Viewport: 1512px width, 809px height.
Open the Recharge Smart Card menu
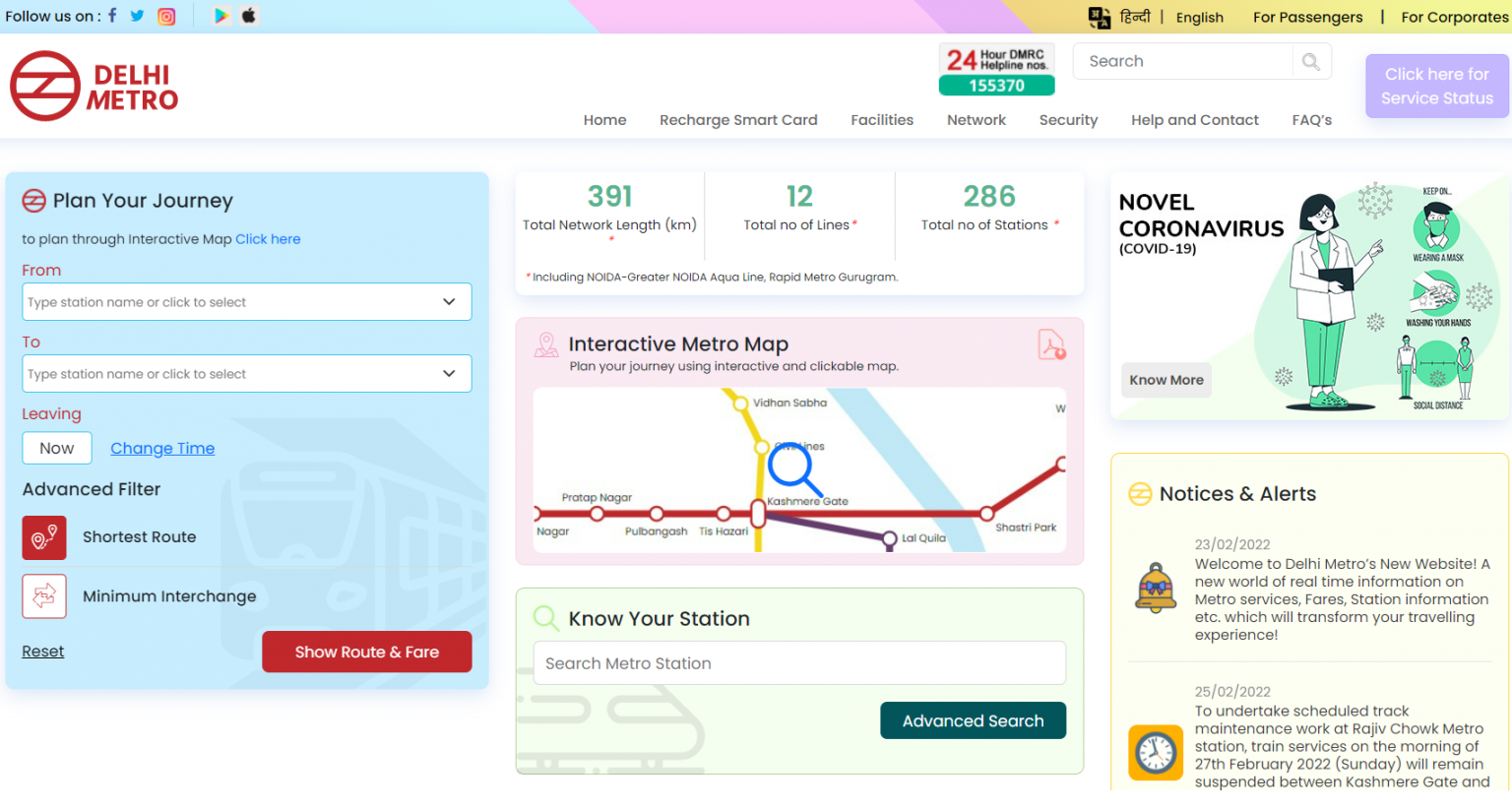[x=738, y=119]
